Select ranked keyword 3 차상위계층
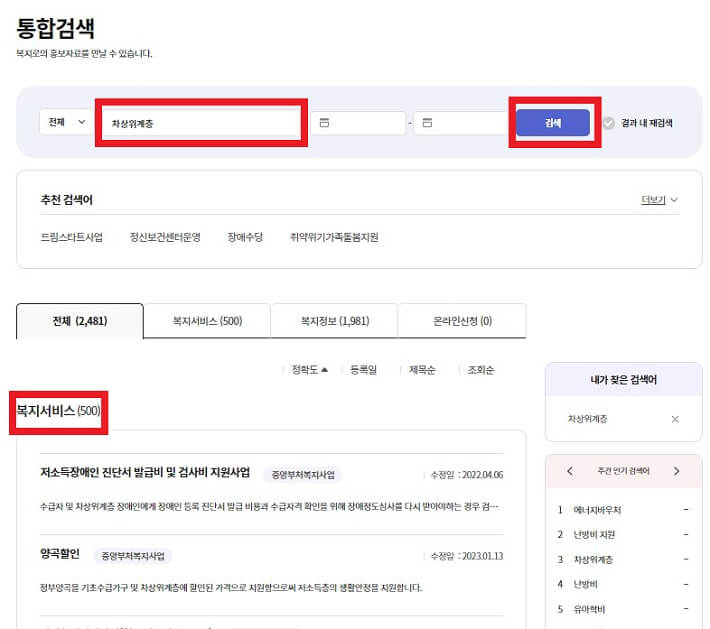Screen dimensions: 710x629 point(593,560)
